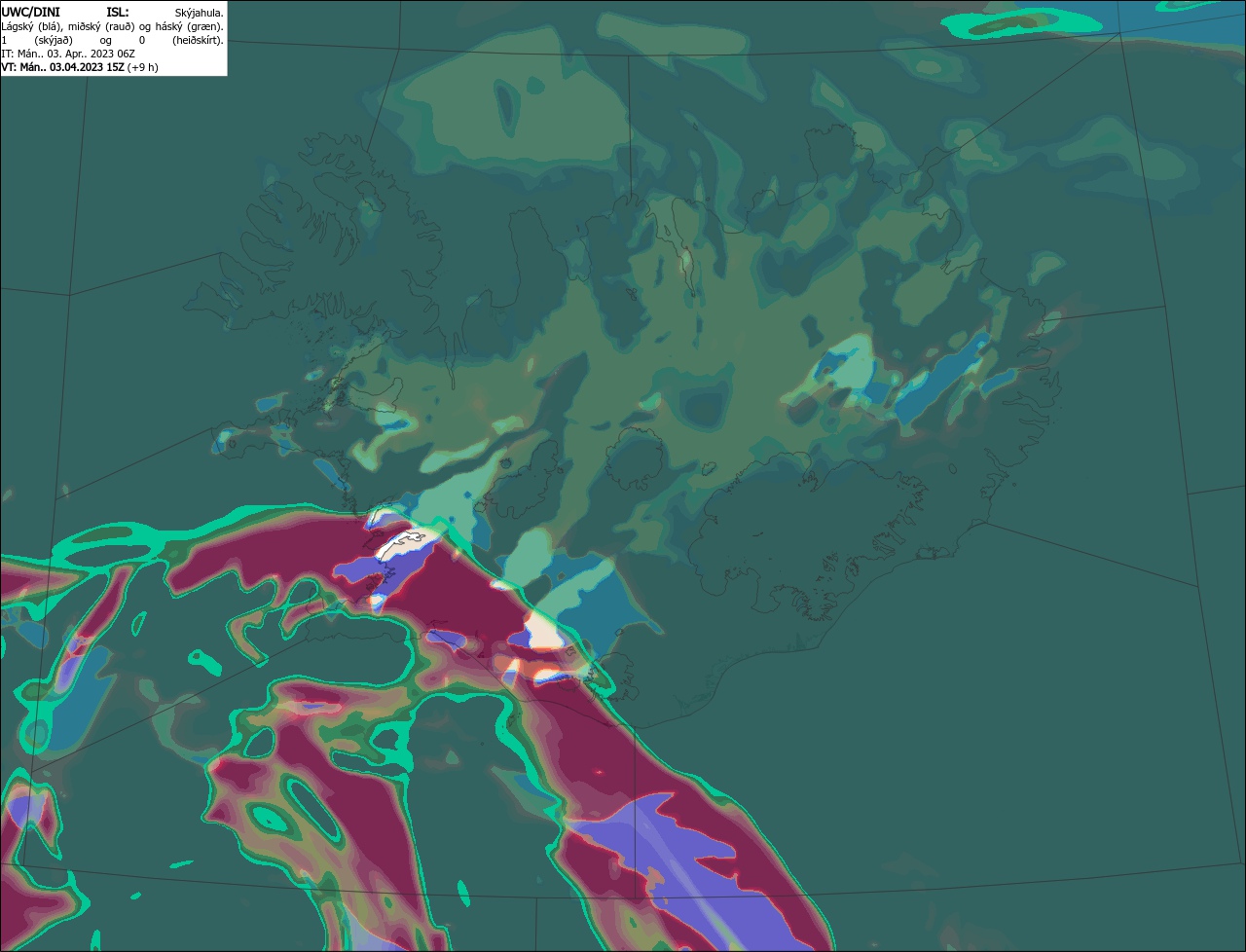Click the "Lágský (blá)" legend text
This screenshot has height=952, width=1246.
pos(32,27)
